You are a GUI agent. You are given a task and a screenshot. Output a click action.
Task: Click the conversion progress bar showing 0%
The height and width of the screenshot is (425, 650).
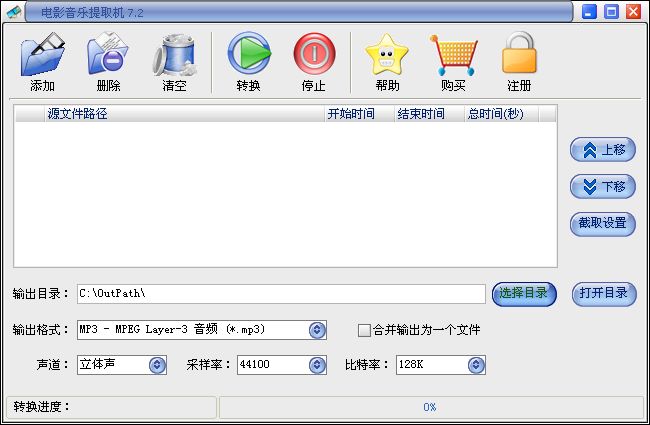(x=430, y=407)
